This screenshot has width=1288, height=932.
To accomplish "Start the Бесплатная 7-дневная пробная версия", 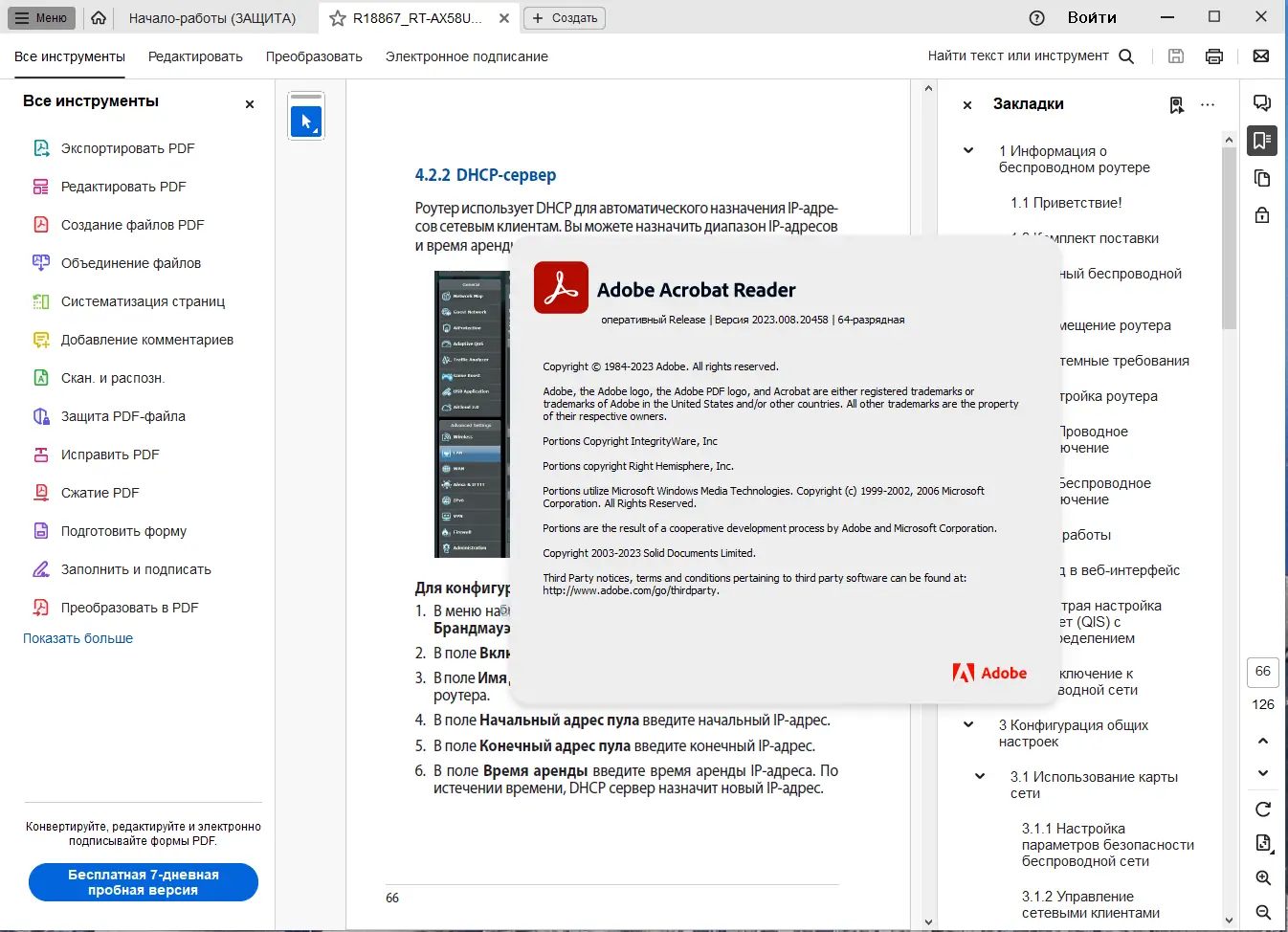I will [144, 882].
